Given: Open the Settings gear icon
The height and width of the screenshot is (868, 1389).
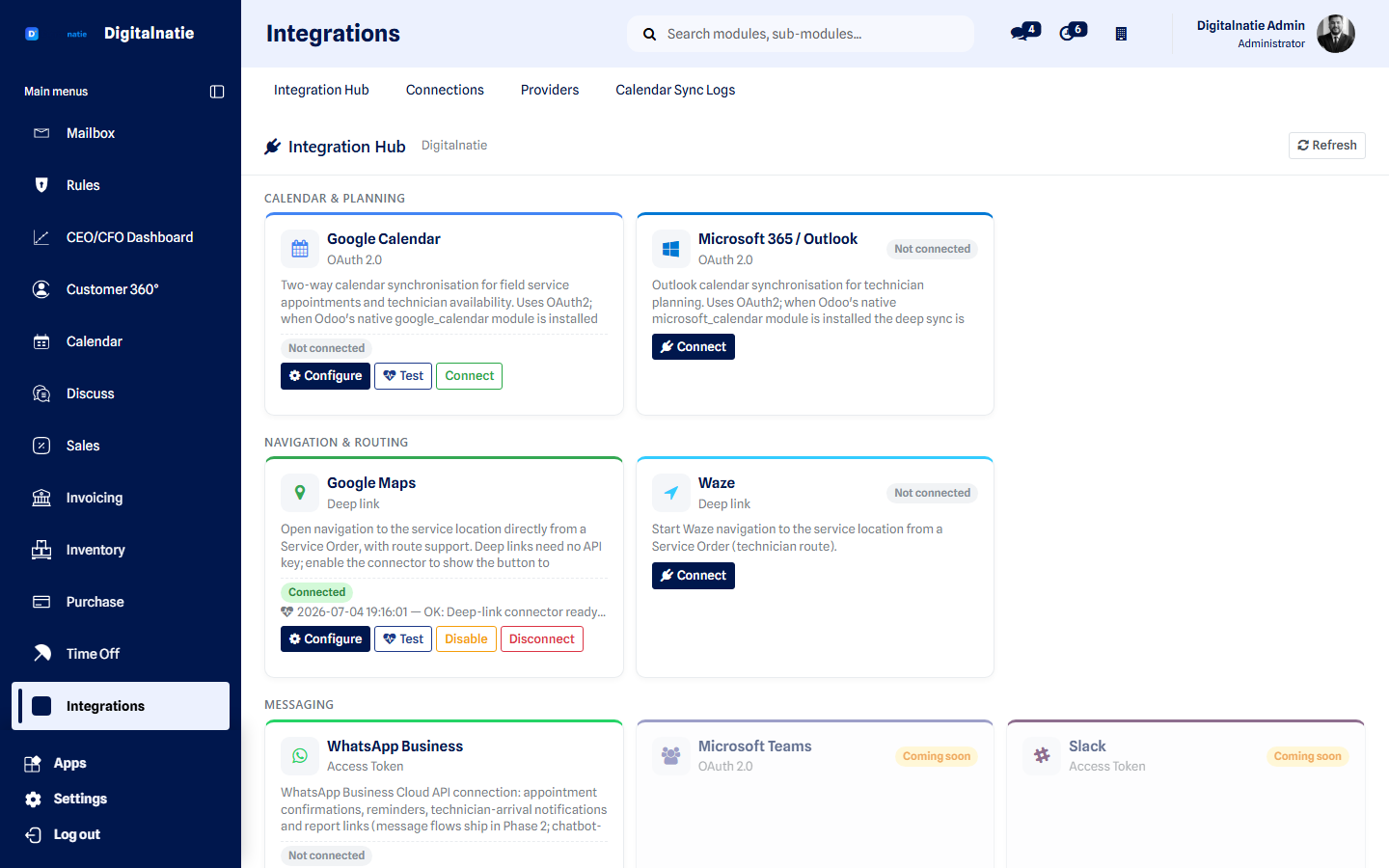Looking at the screenshot, I should click(33, 800).
